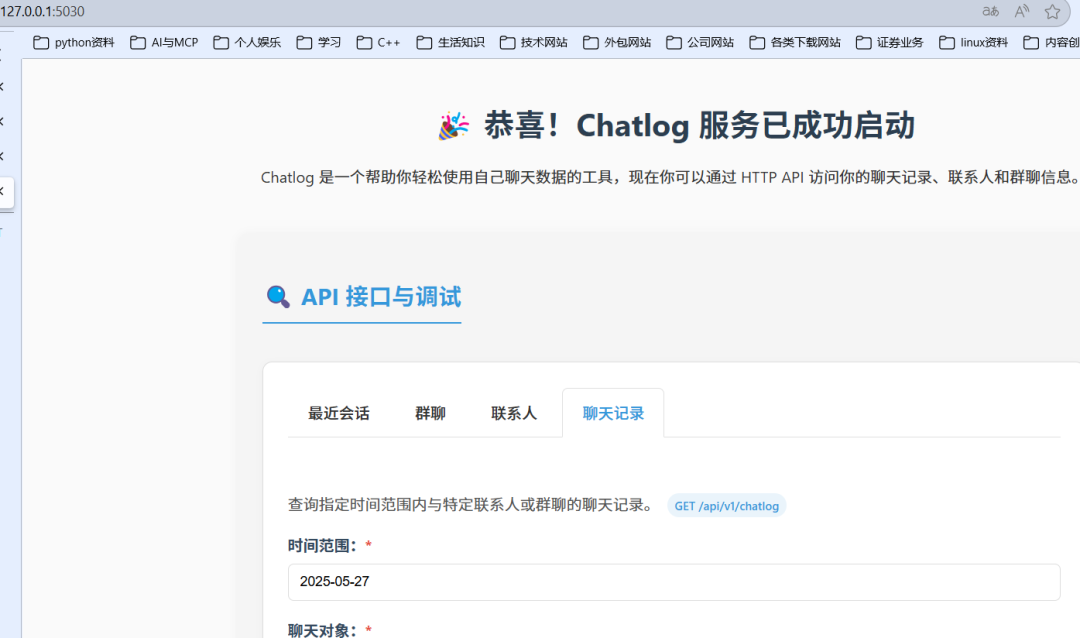Image resolution: width=1080 pixels, height=638 pixels.
Task: Click the 时间范围 field label
Action: click(x=330, y=546)
